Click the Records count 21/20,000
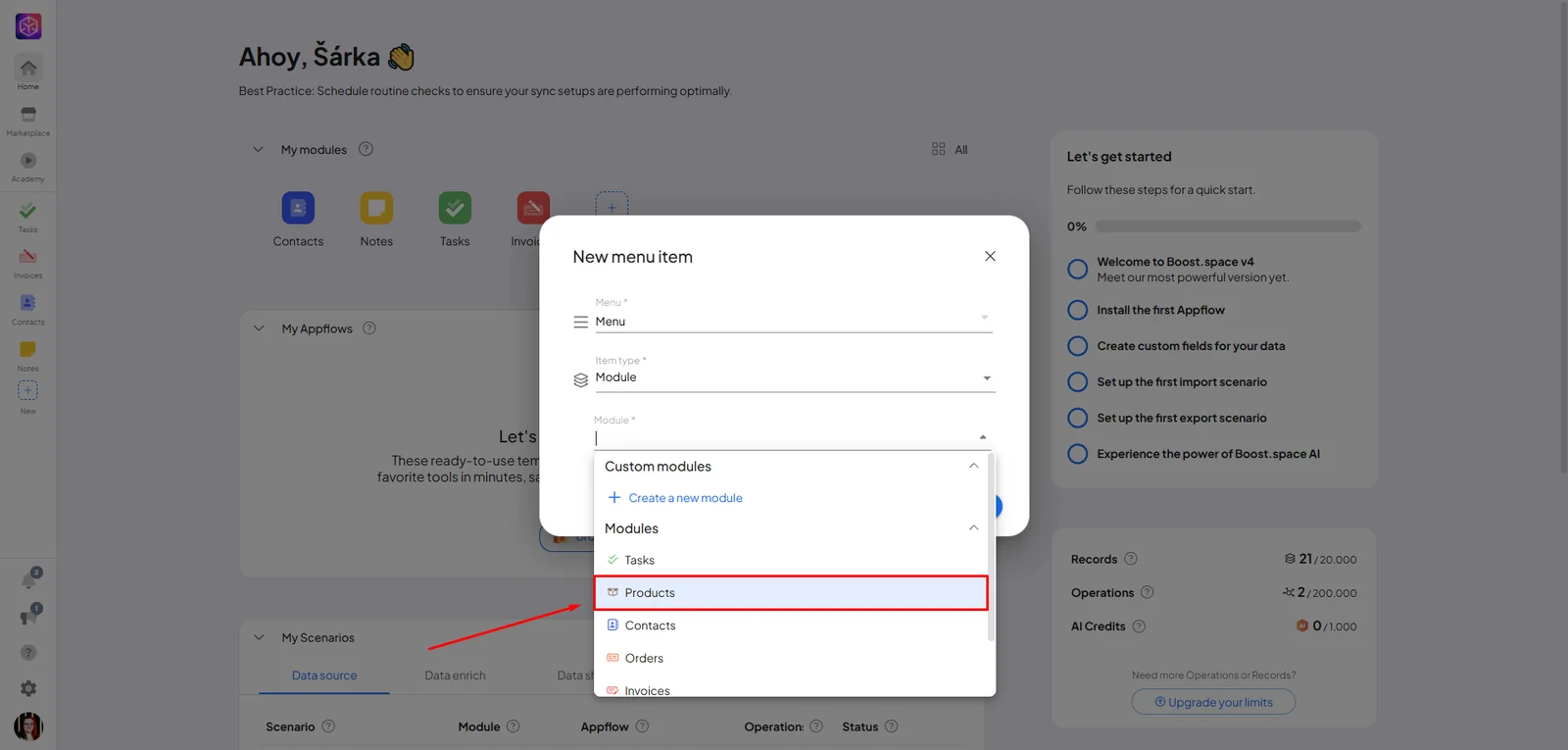Viewport: 1568px width, 750px height. pyautogui.click(x=1320, y=559)
